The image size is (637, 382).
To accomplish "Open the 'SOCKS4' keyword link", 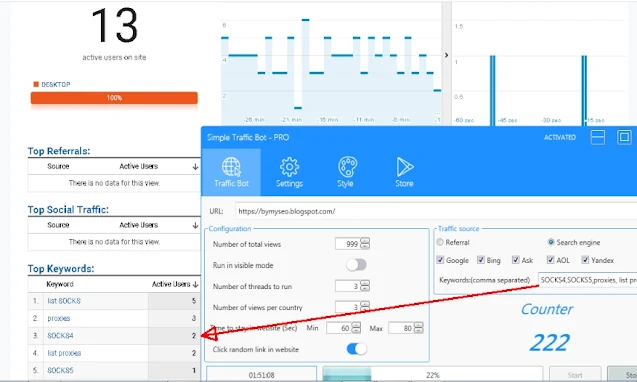I will click(60, 336).
